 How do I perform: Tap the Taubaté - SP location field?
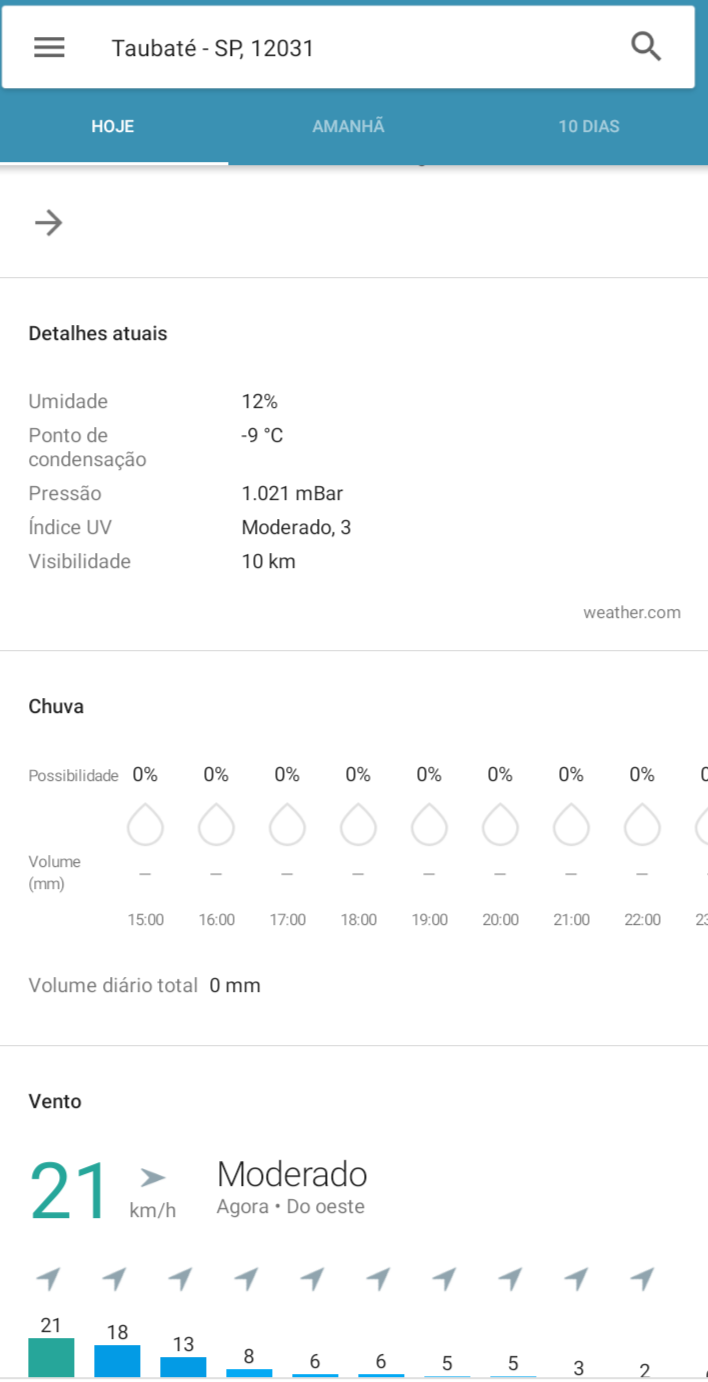tap(213, 48)
